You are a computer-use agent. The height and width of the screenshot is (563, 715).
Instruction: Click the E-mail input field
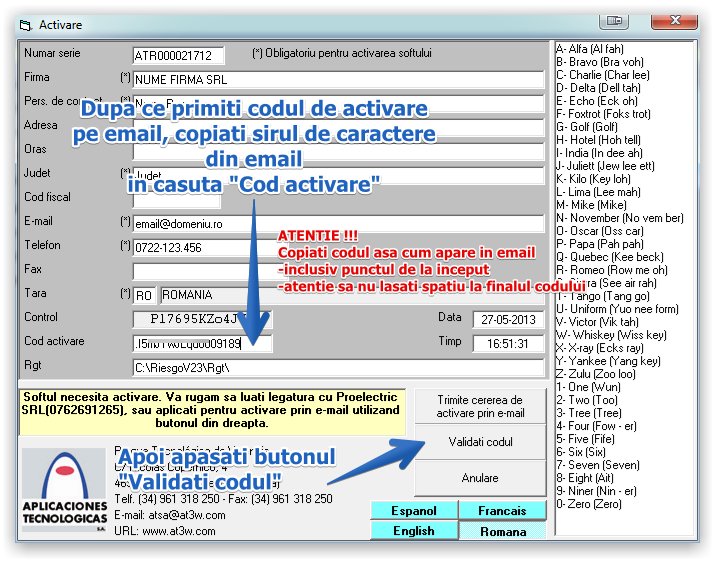coord(338,223)
